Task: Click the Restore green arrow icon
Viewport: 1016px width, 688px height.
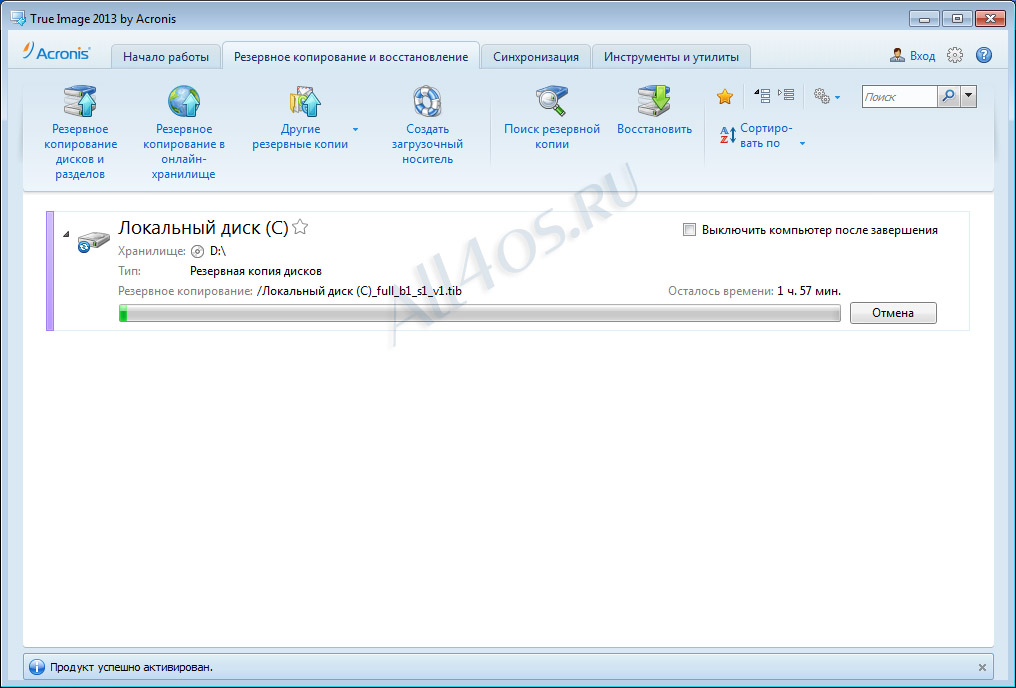Action: pos(654,101)
